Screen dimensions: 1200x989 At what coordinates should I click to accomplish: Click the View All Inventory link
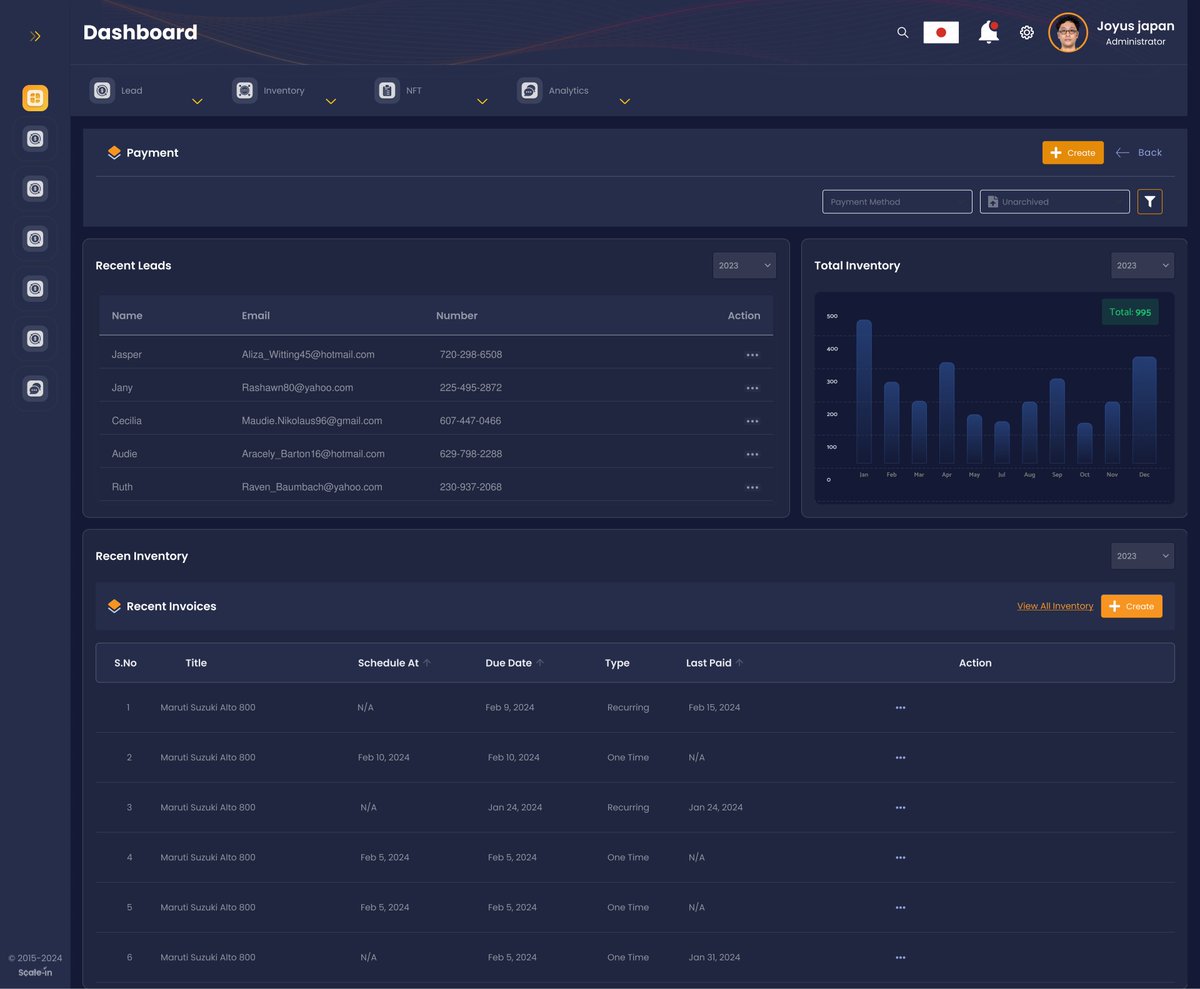point(1055,606)
